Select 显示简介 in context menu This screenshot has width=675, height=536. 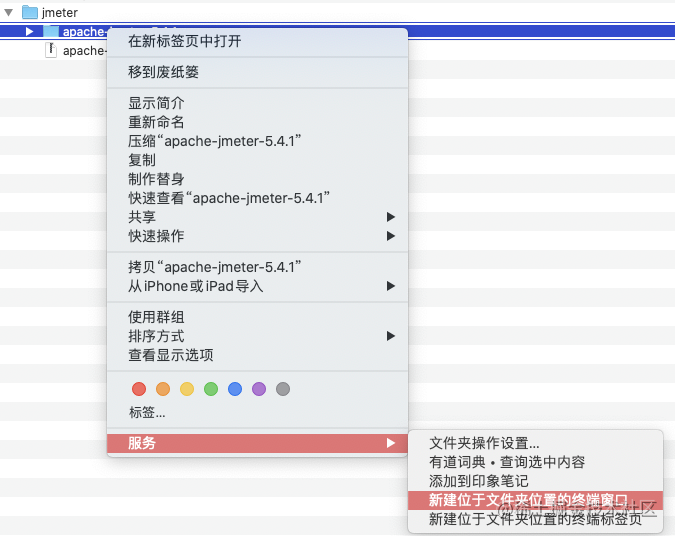pyautogui.click(x=257, y=103)
